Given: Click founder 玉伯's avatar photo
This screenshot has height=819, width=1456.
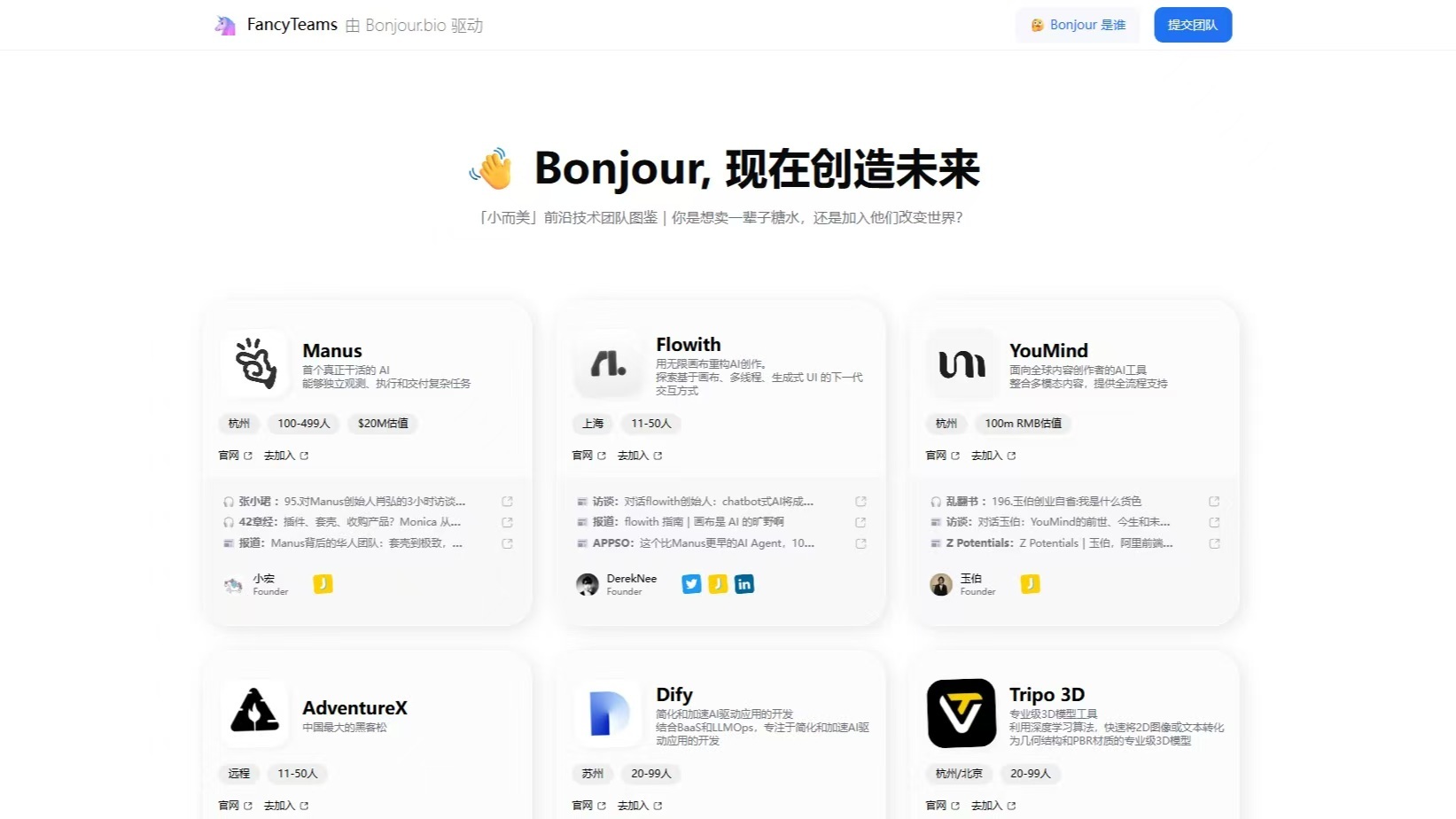Looking at the screenshot, I should pos(940,585).
